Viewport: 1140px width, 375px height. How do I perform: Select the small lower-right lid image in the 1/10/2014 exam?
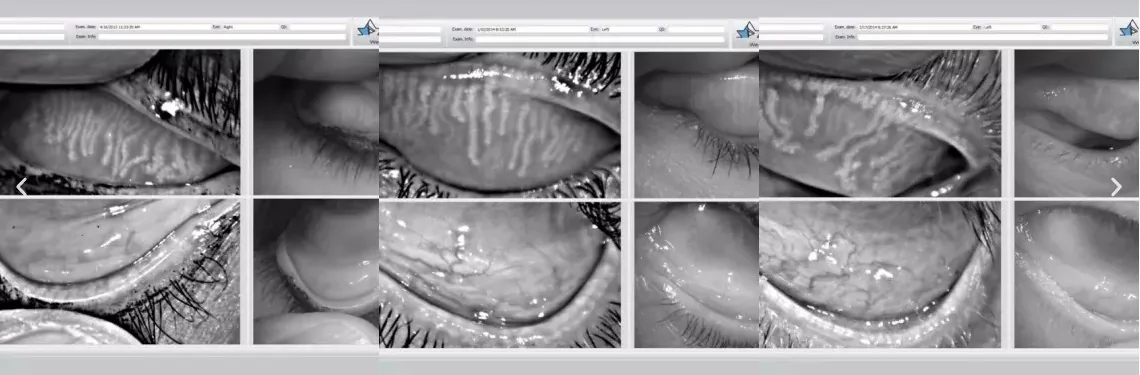(697, 275)
